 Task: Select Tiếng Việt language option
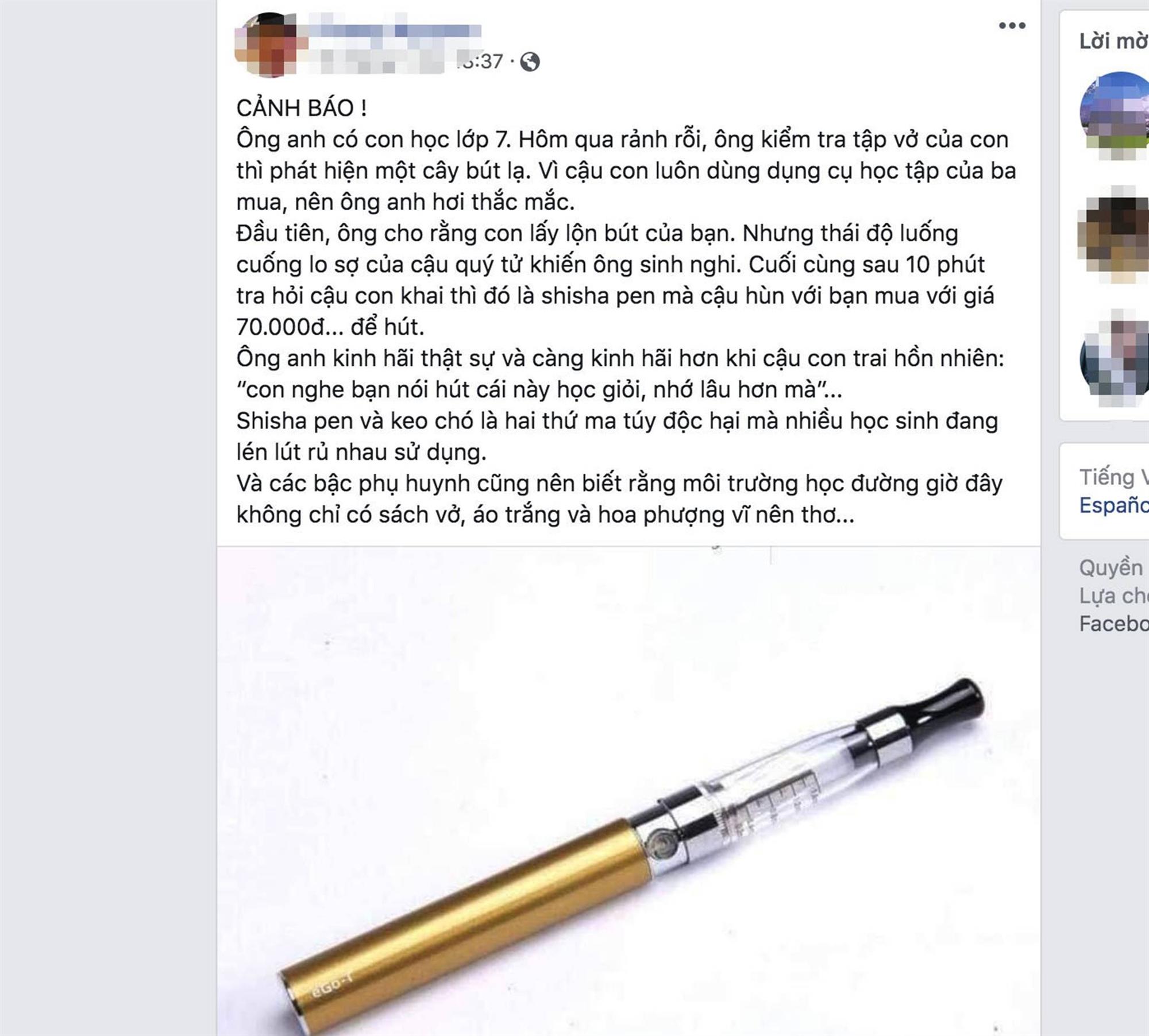[1113, 477]
